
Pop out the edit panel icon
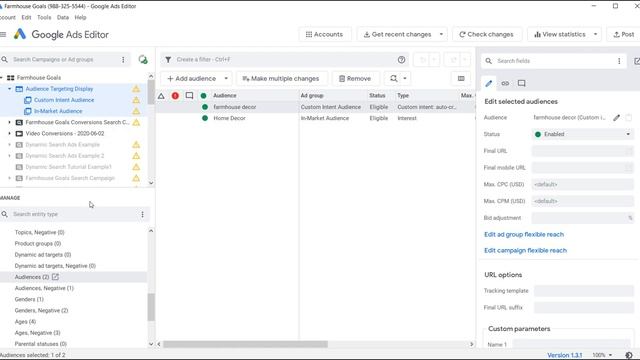coord(637,61)
